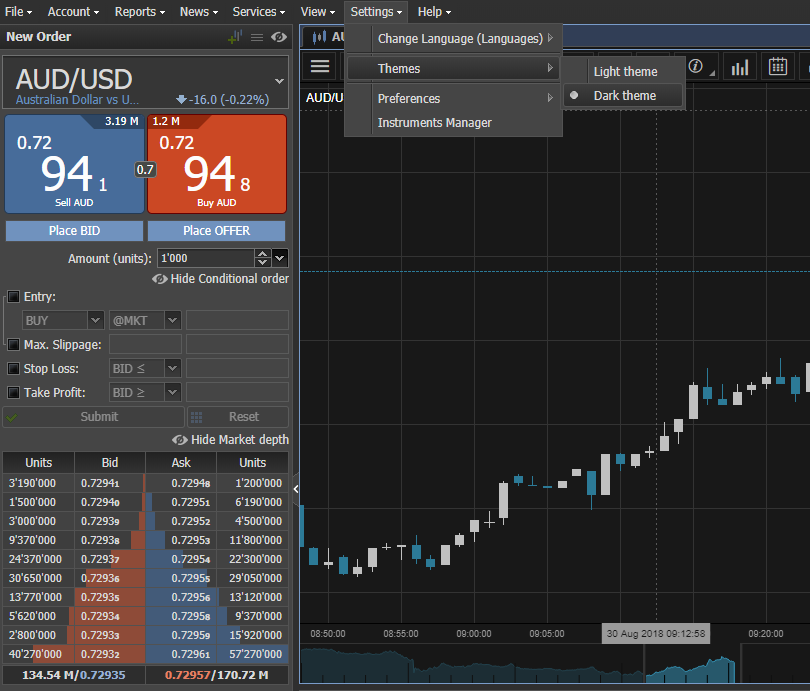Click the Place BID button
The height and width of the screenshot is (691, 810).
coord(74,231)
